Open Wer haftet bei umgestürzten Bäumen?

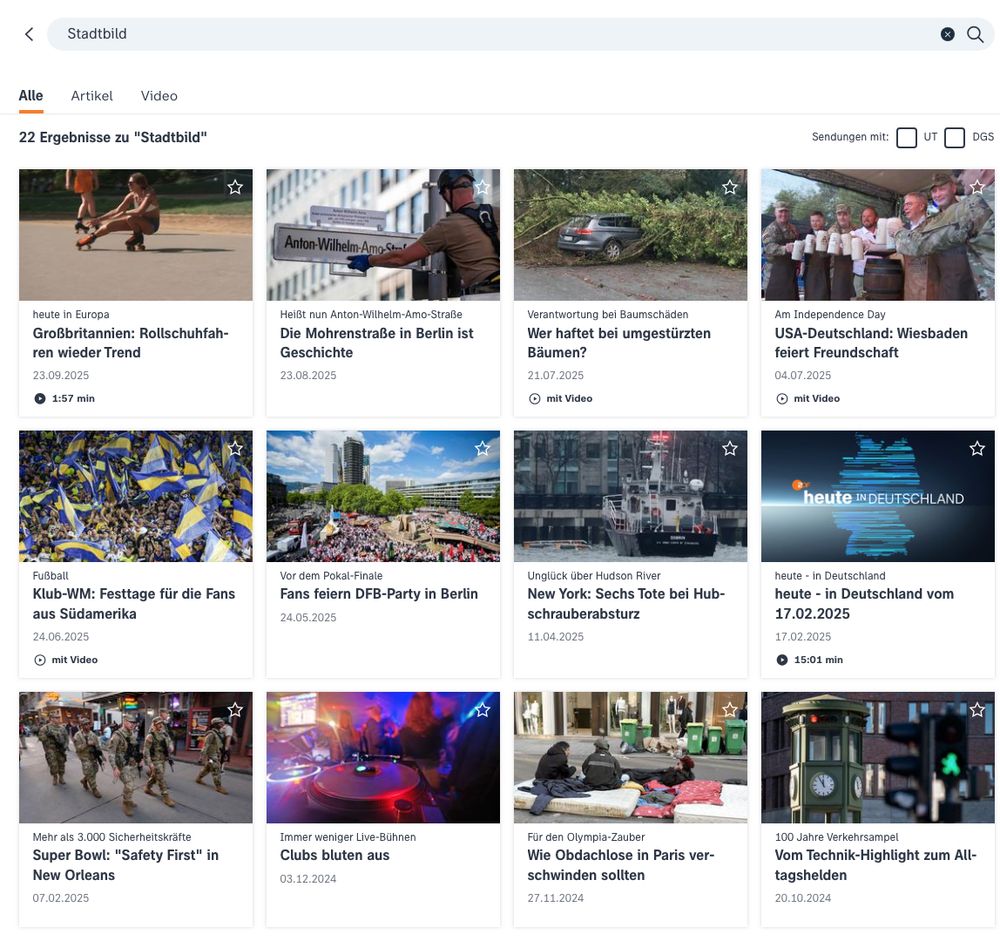click(x=619, y=343)
